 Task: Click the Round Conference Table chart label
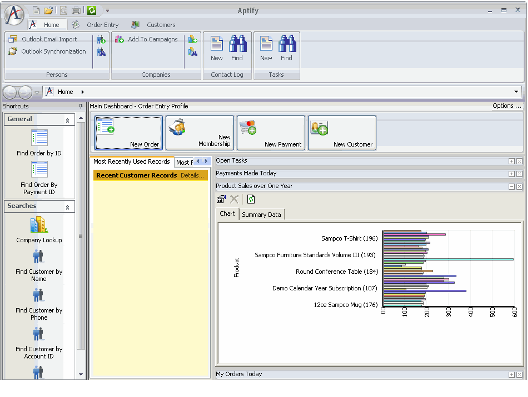click(x=337, y=272)
